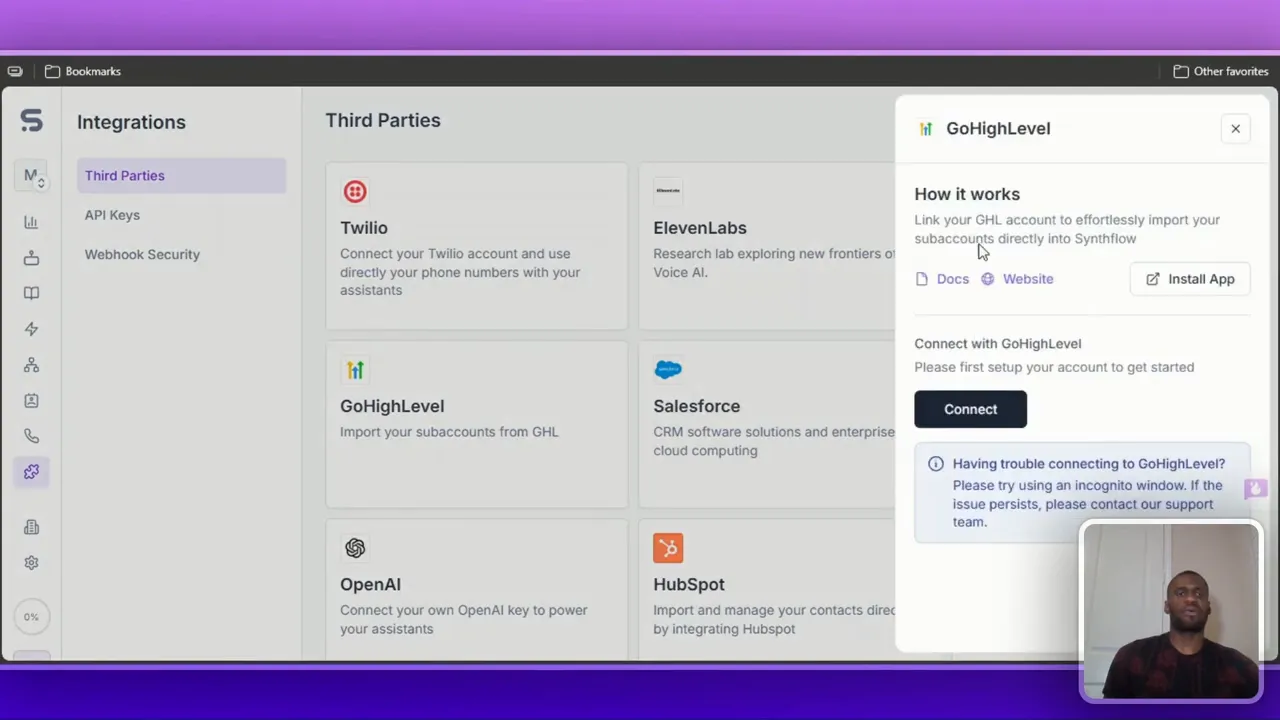Visit the Website link in the panel
Viewport: 1280px width, 720px height.
[1018, 279]
